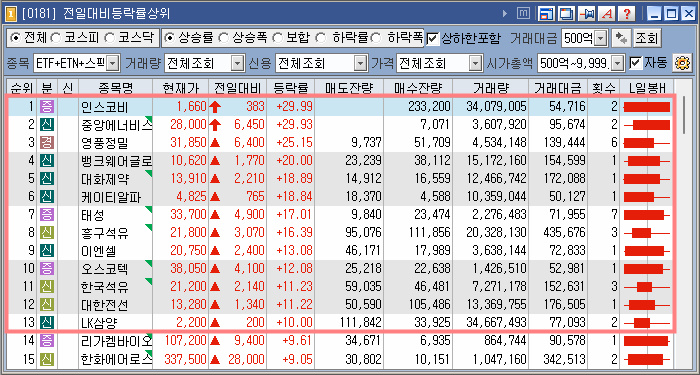Sort by the 전일대비 column header
The width and height of the screenshot is (700, 375).
pos(238,88)
